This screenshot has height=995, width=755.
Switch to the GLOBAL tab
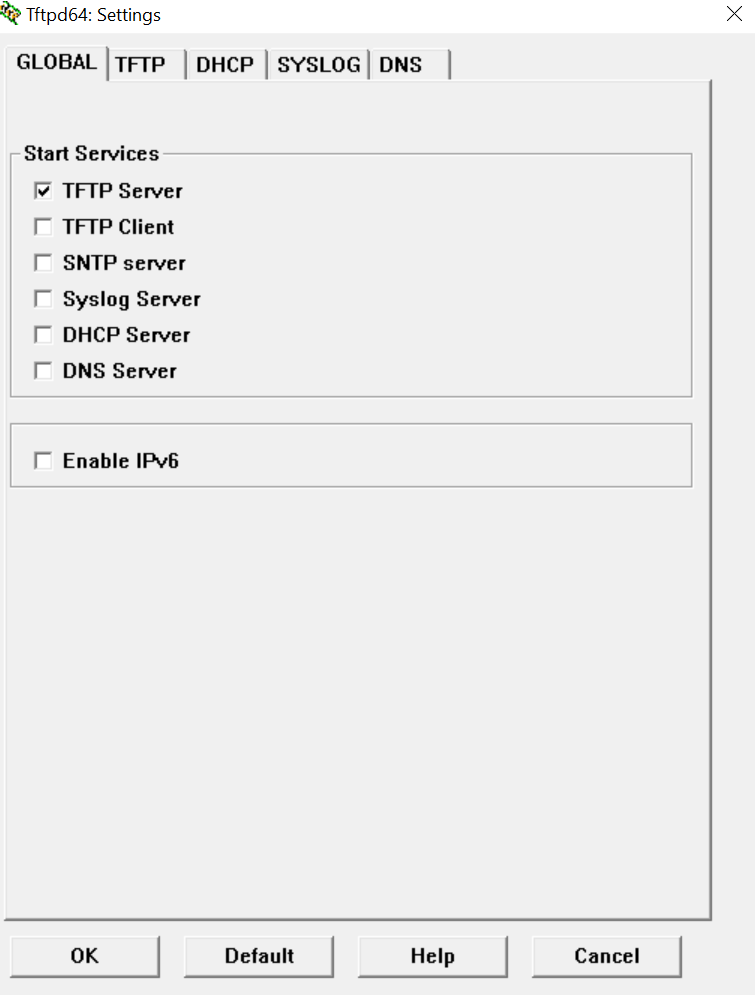pyautogui.click(x=57, y=62)
